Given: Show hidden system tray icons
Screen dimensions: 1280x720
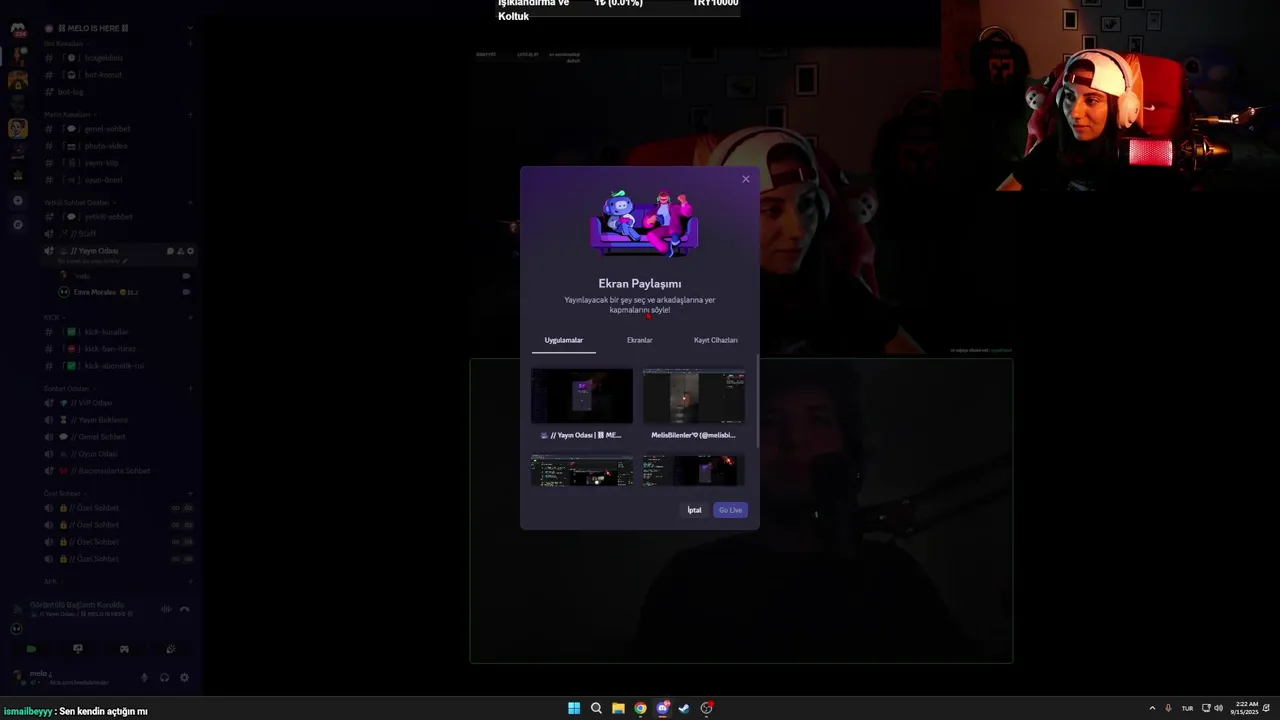Looking at the screenshot, I should pyautogui.click(x=1152, y=708).
